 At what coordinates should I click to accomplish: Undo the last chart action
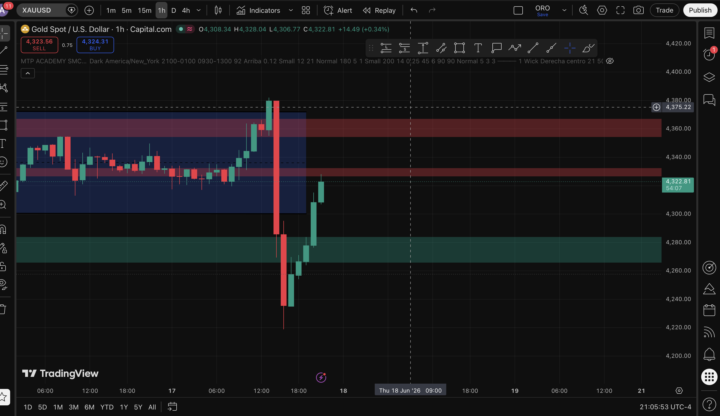tap(414, 10)
